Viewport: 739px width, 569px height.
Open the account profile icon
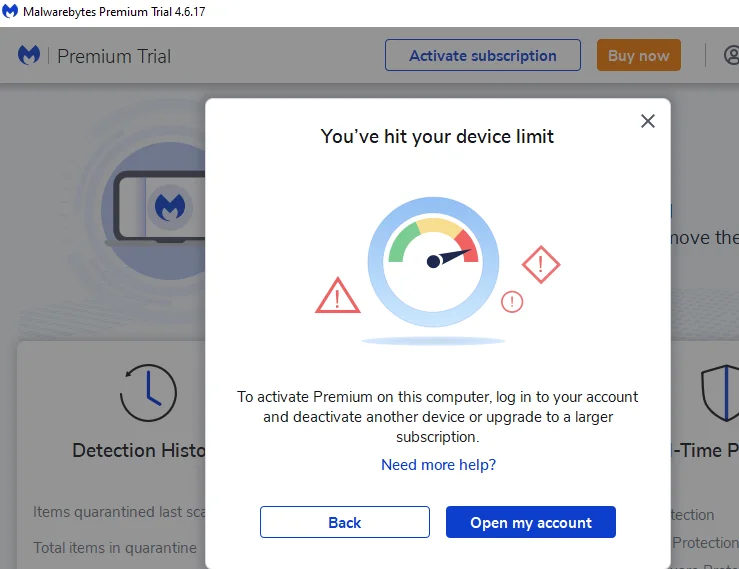pyautogui.click(x=731, y=55)
